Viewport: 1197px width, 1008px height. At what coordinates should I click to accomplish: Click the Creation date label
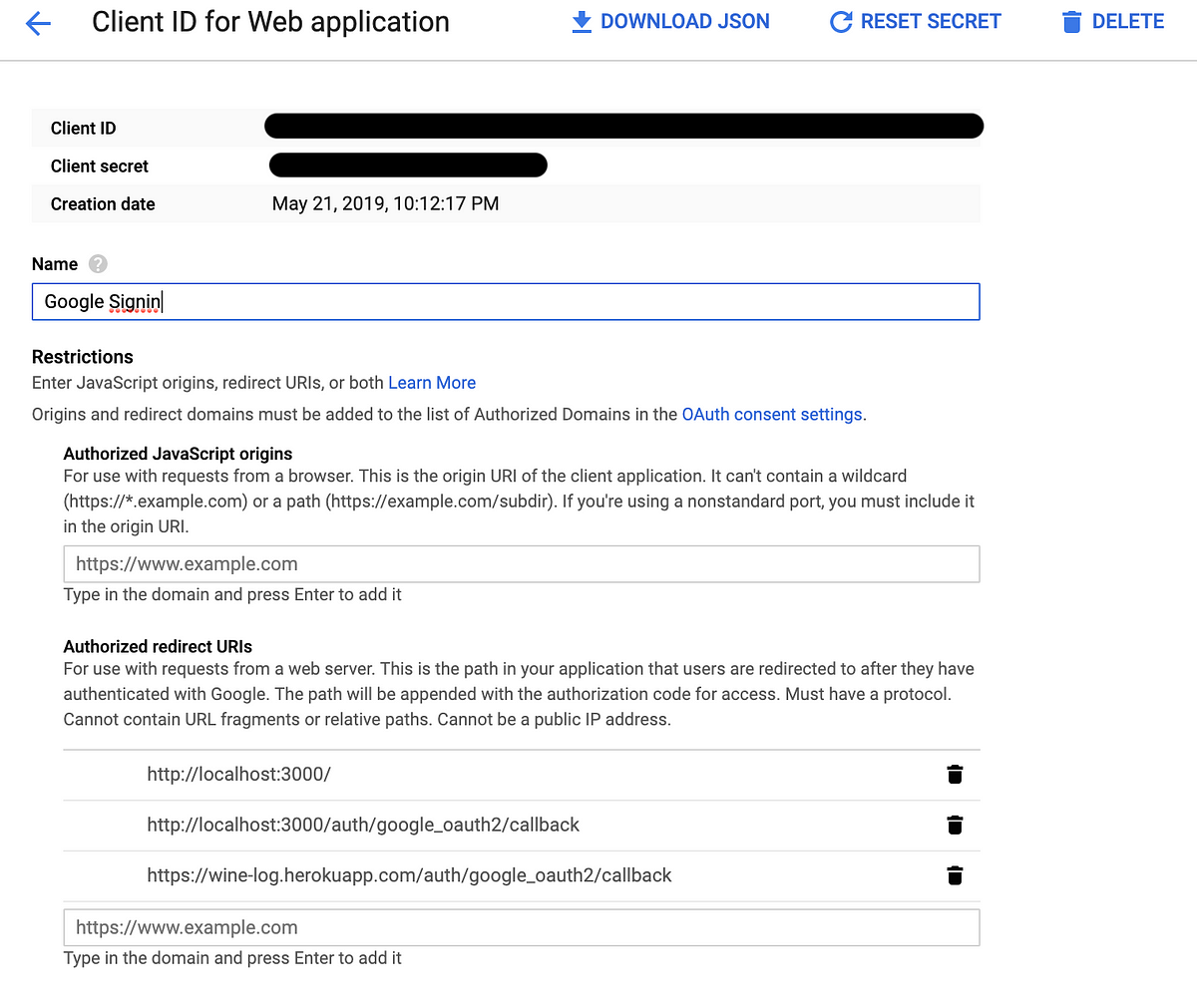pyautogui.click(x=103, y=204)
